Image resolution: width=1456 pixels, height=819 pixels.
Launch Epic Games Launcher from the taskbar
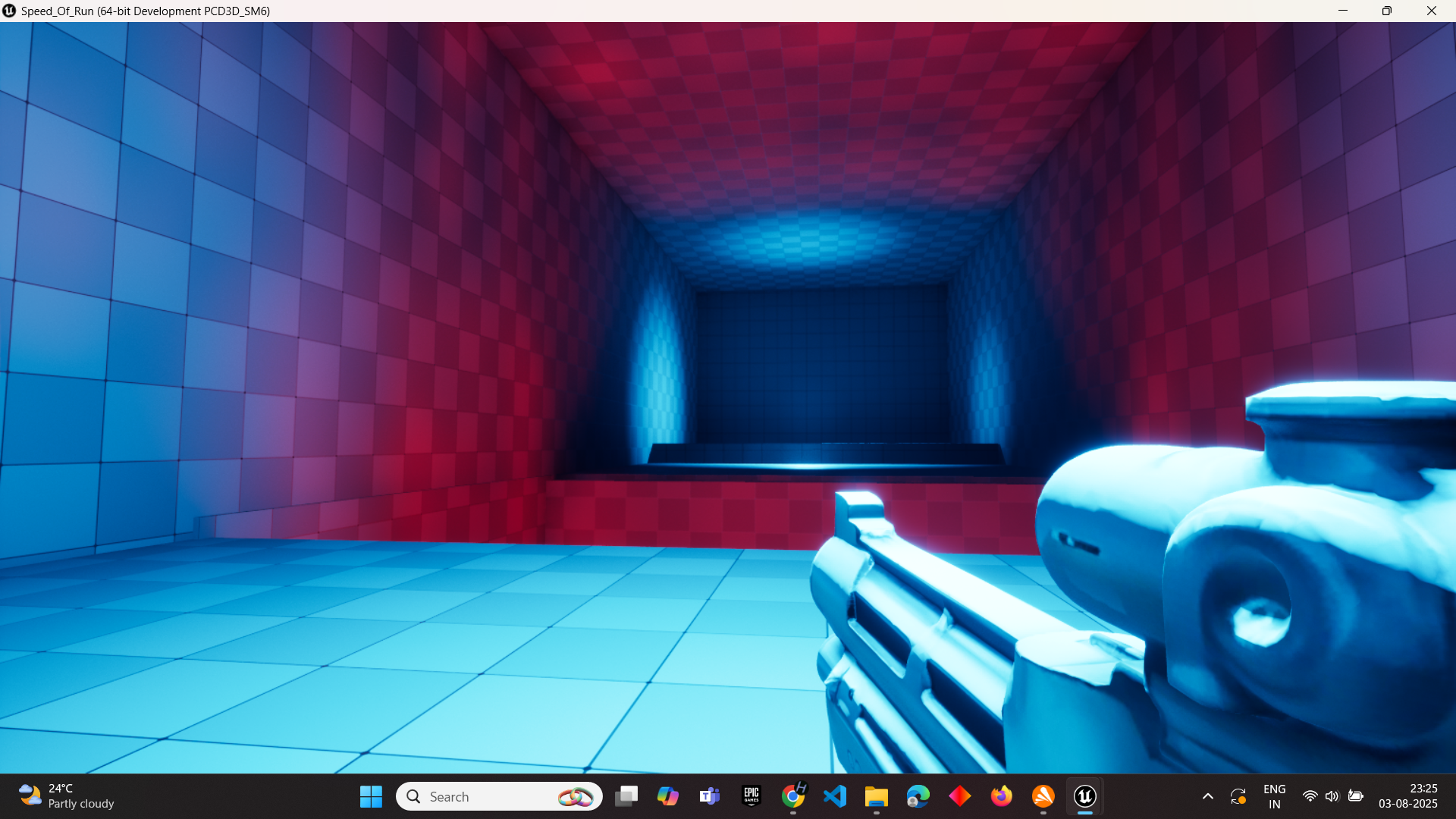[752, 796]
